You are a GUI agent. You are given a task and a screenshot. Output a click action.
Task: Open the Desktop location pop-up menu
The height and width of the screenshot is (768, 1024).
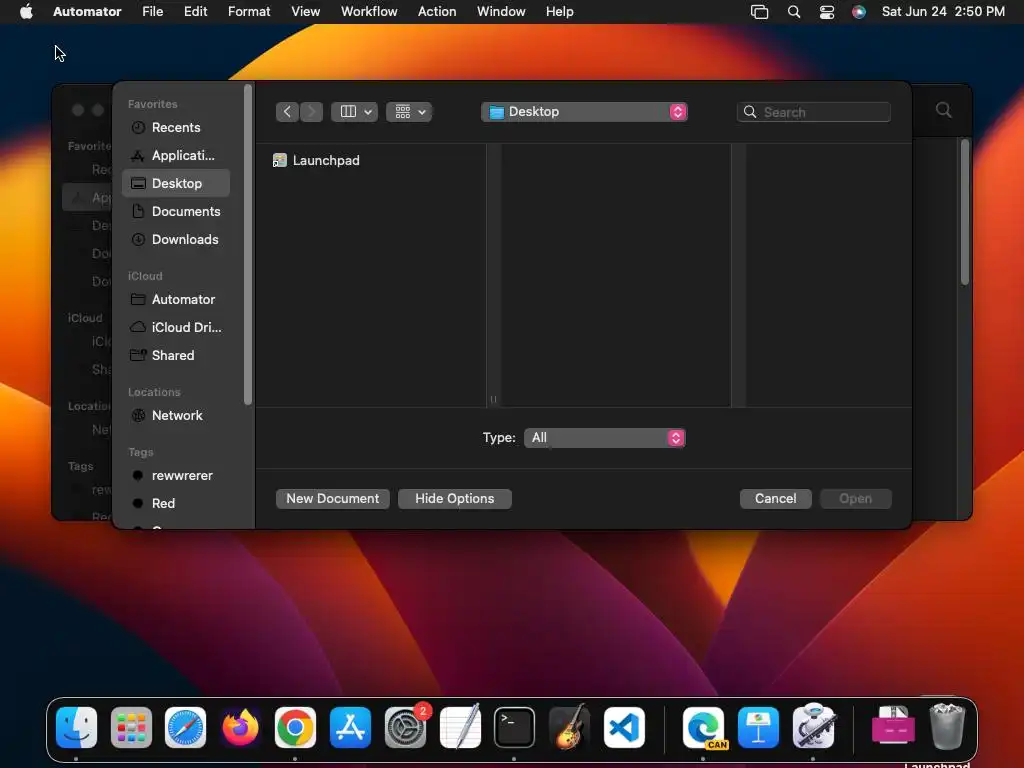[584, 112]
